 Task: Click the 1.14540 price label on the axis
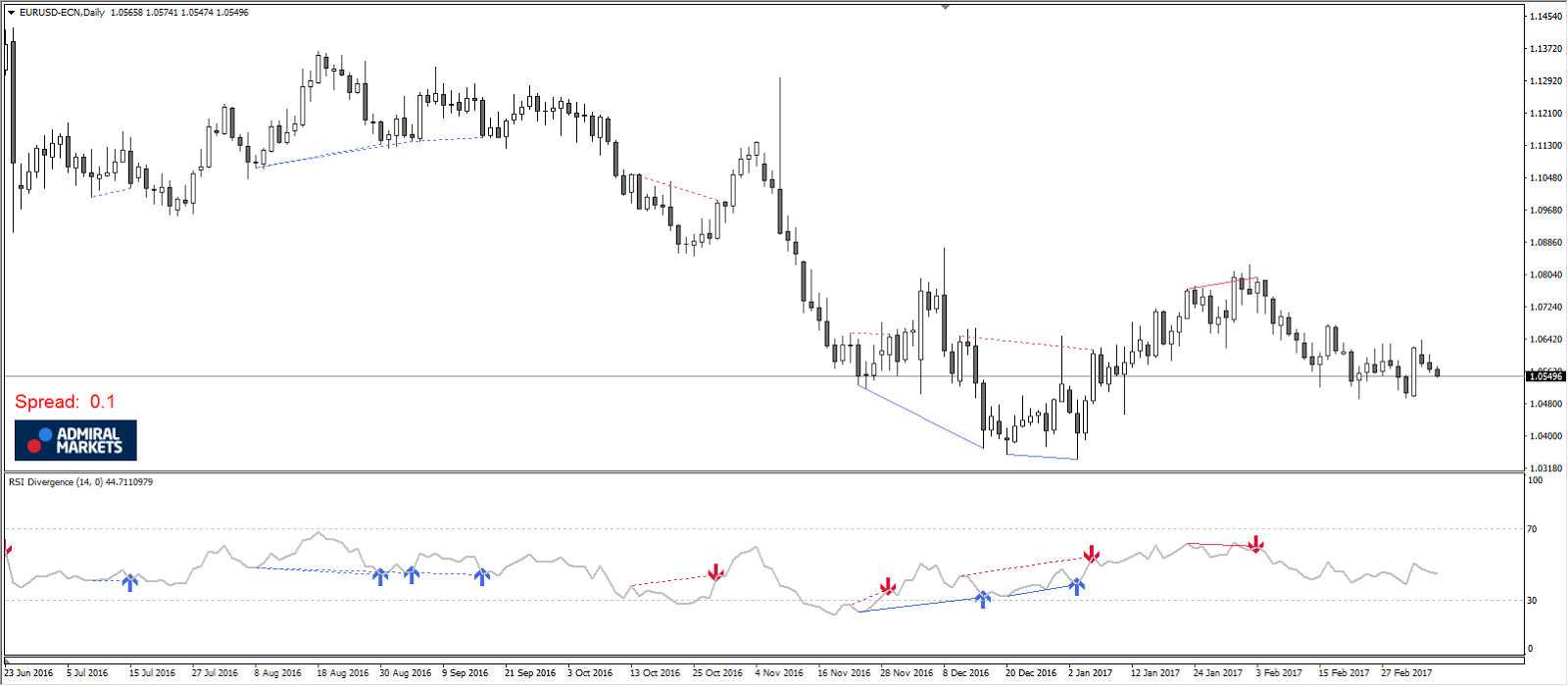tap(1545, 17)
